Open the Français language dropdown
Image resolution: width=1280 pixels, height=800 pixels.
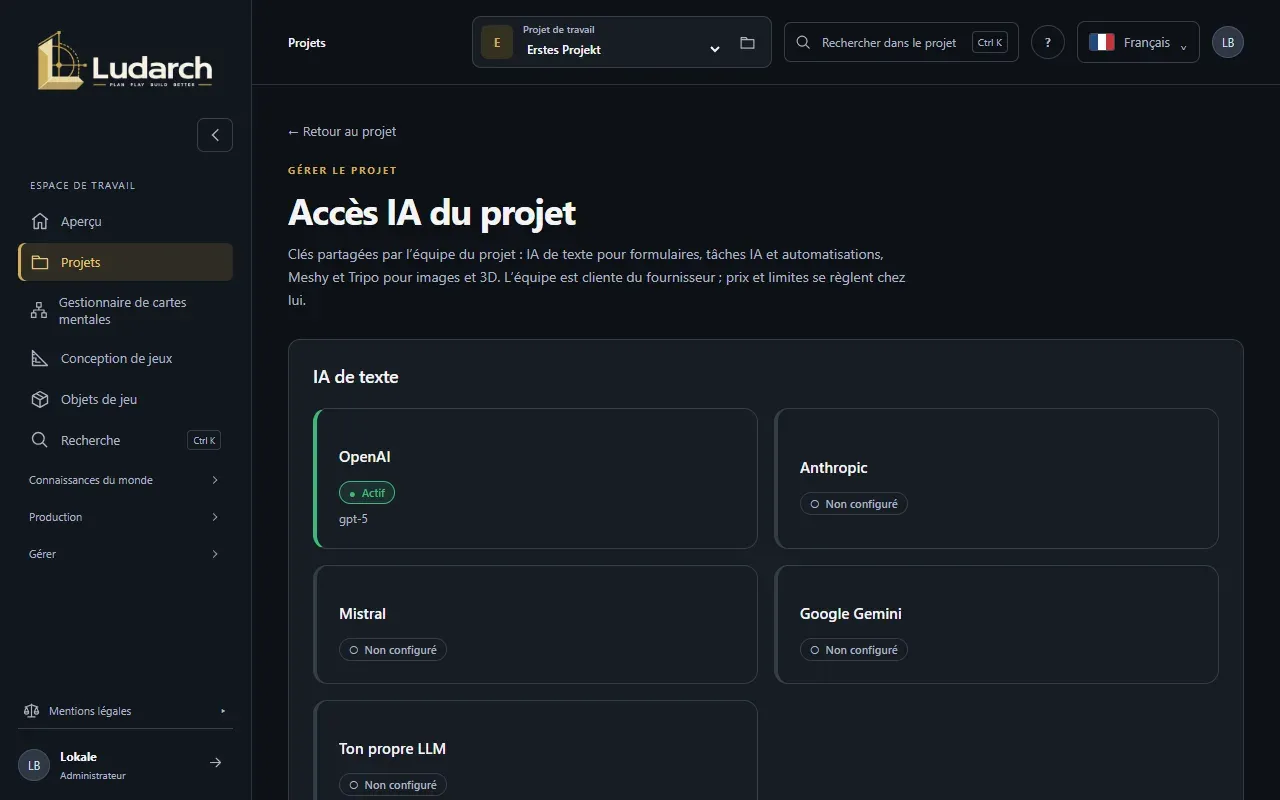coord(1138,42)
